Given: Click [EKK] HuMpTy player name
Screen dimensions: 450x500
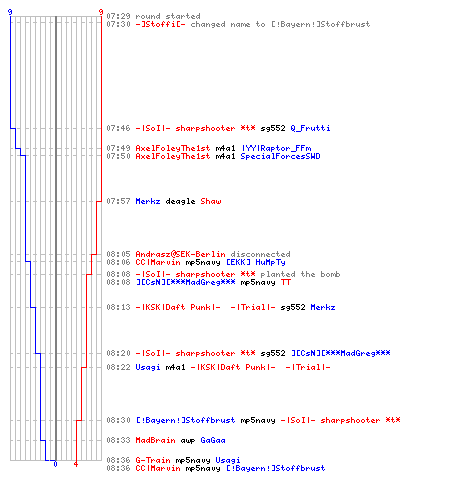Looking at the screenshot, I should (x=256, y=262).
